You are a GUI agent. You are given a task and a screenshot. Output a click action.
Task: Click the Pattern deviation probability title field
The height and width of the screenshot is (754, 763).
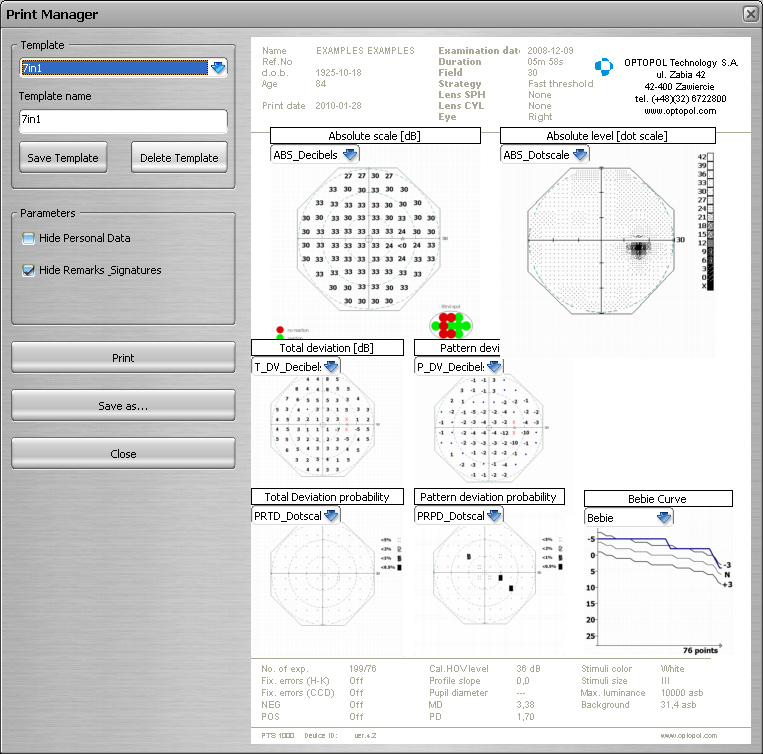[489, 497]
